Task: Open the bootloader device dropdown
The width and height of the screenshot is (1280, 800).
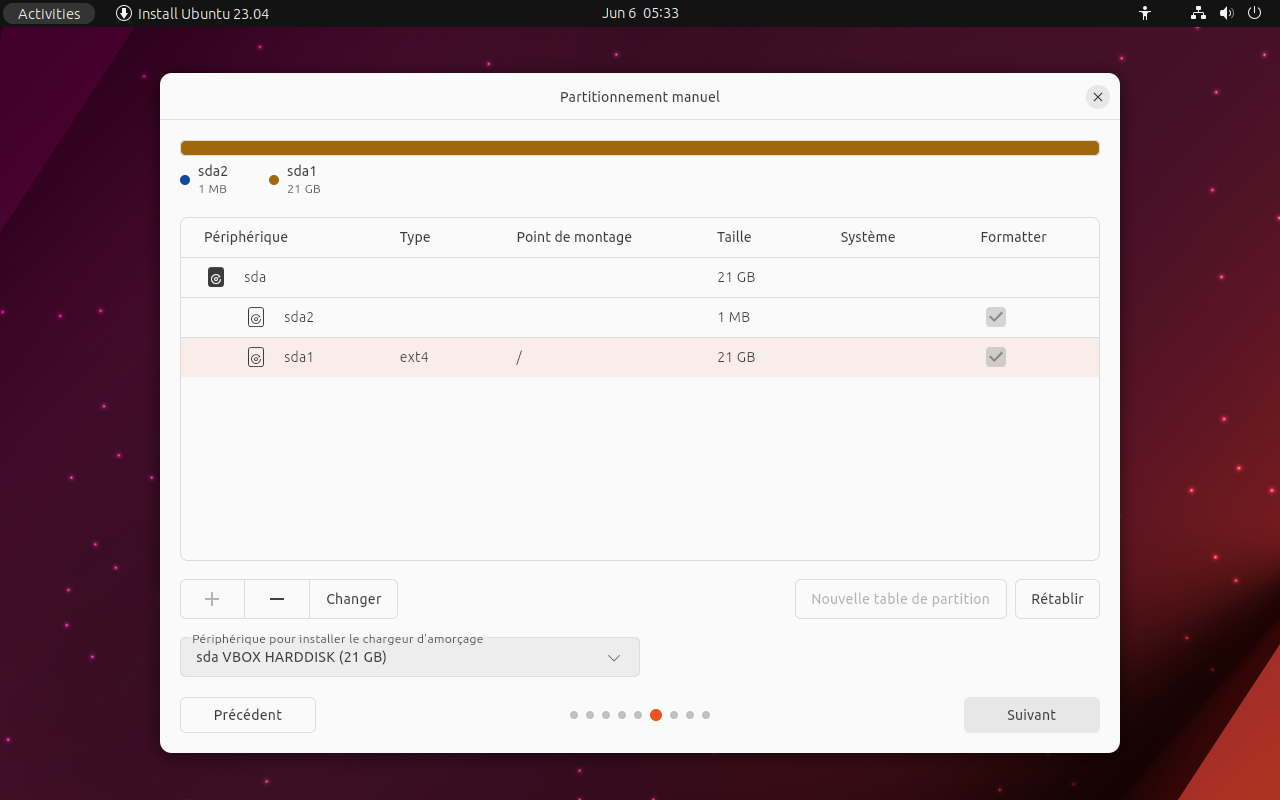Action: [410, 657]
